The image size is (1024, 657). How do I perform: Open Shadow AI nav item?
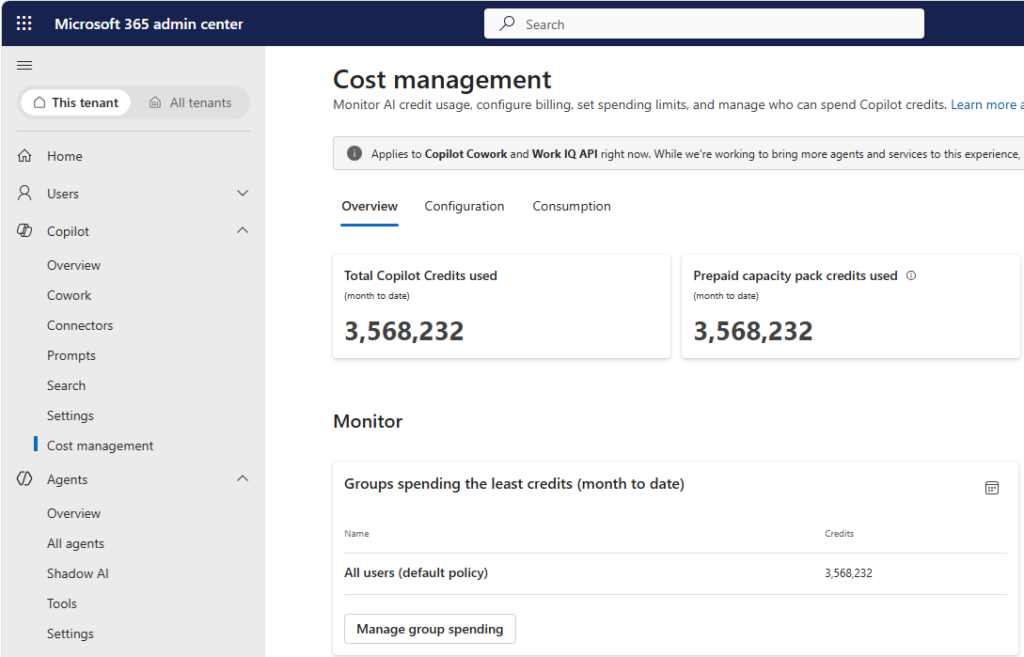78,573
